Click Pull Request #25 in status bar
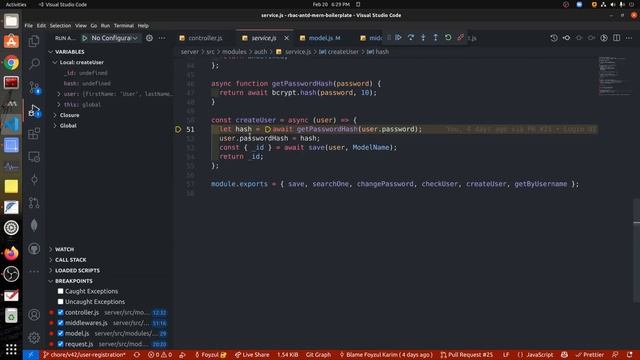 (x=467, y=355)
